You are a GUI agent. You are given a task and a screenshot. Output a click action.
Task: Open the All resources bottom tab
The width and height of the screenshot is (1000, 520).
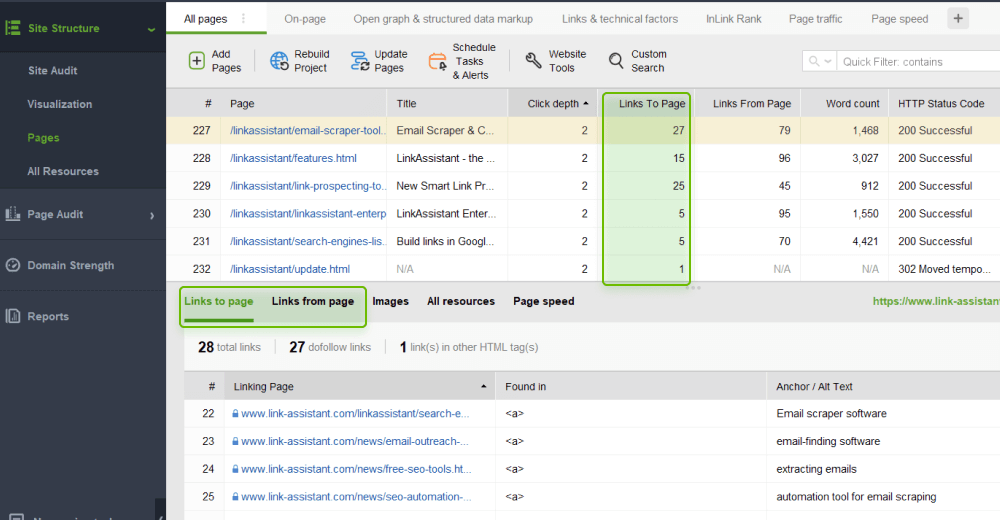point(460,301)
